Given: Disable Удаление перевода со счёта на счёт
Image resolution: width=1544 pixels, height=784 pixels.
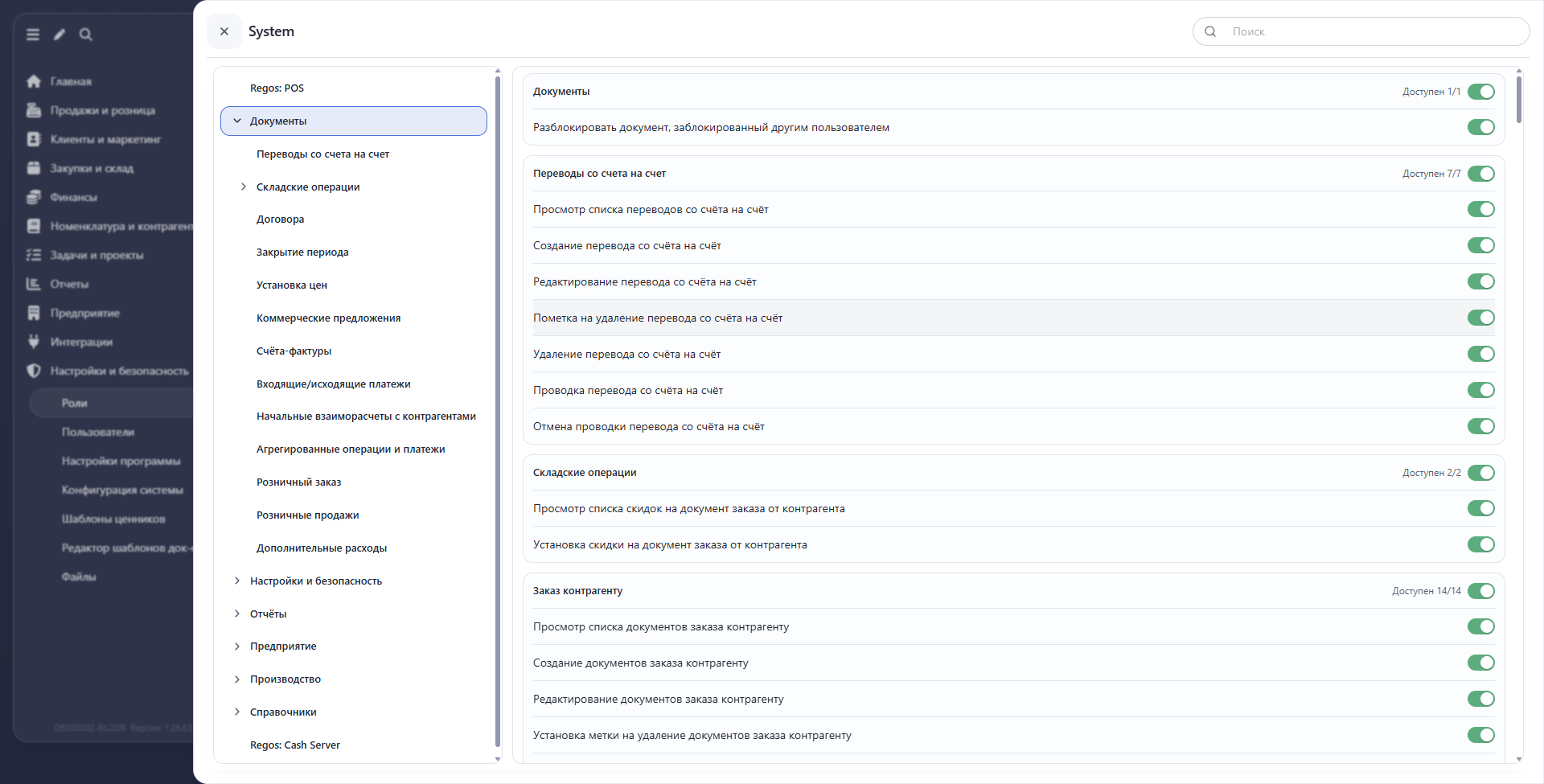Looking at the screenshot, I should pos(1481,354).
